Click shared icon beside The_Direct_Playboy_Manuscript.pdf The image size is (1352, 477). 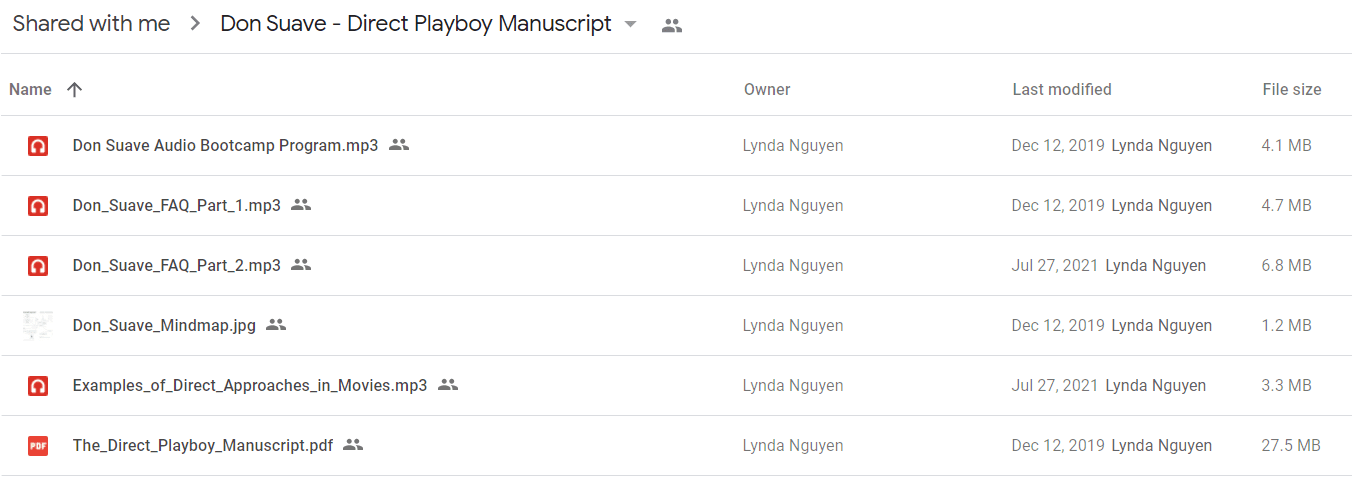point(353,445)
